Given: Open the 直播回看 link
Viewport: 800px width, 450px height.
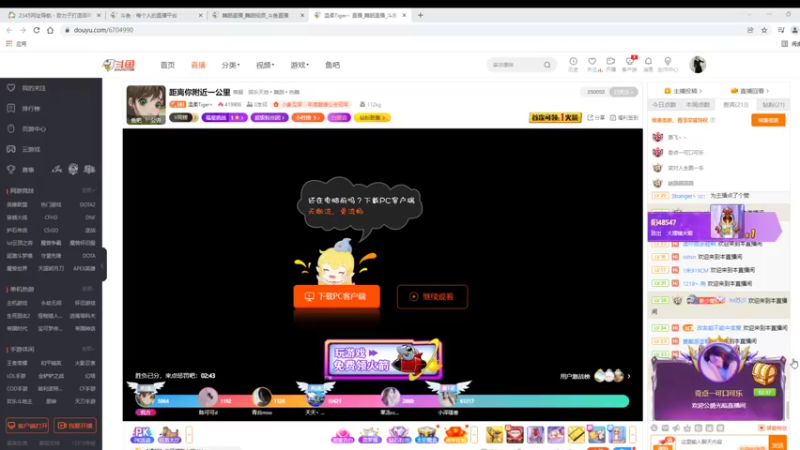Looking at the screenshot, I should pos(749,91).
